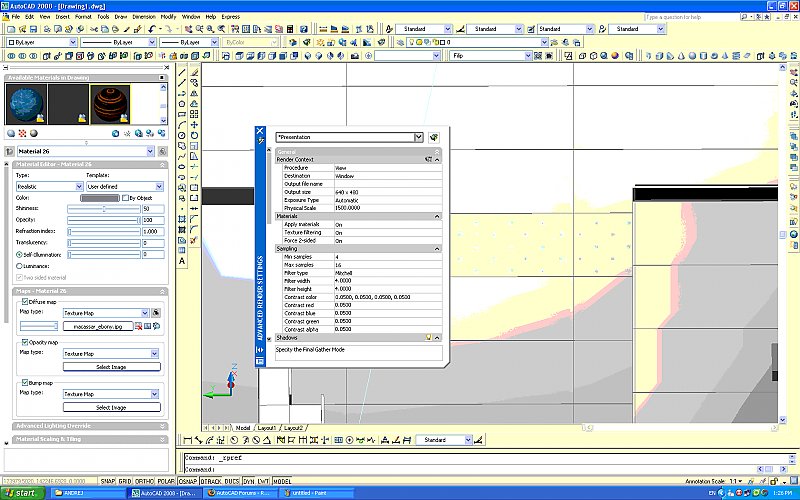Image resolution: width=800 pixels, height=500 pixels.
Task: Select the blue sphere material thumbnail
Action: pos(25,104)
